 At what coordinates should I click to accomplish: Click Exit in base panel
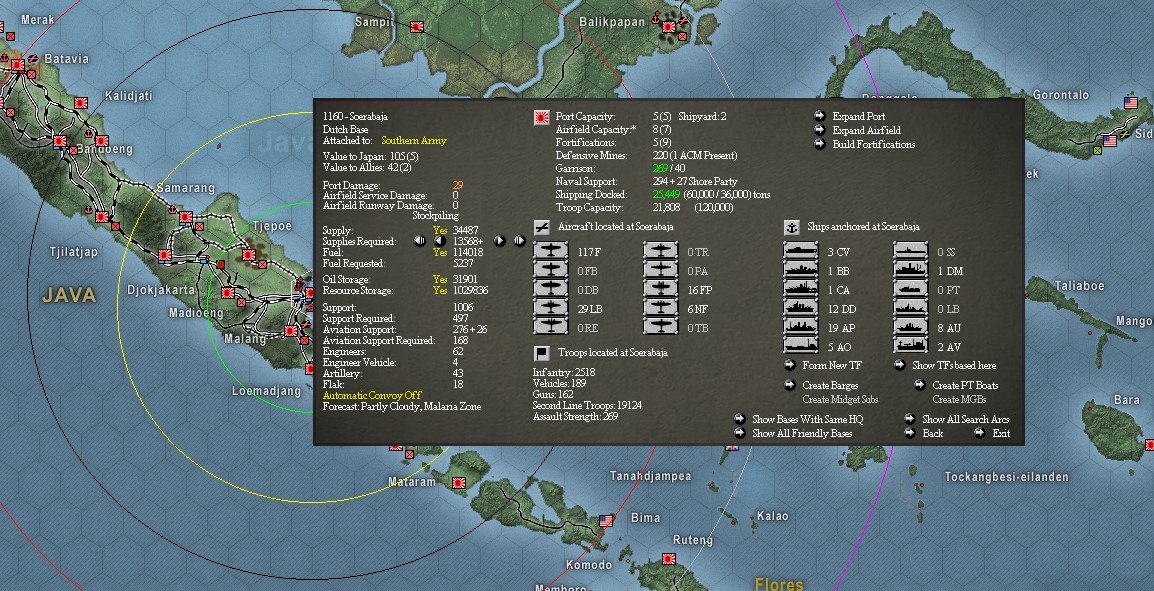1001,433
